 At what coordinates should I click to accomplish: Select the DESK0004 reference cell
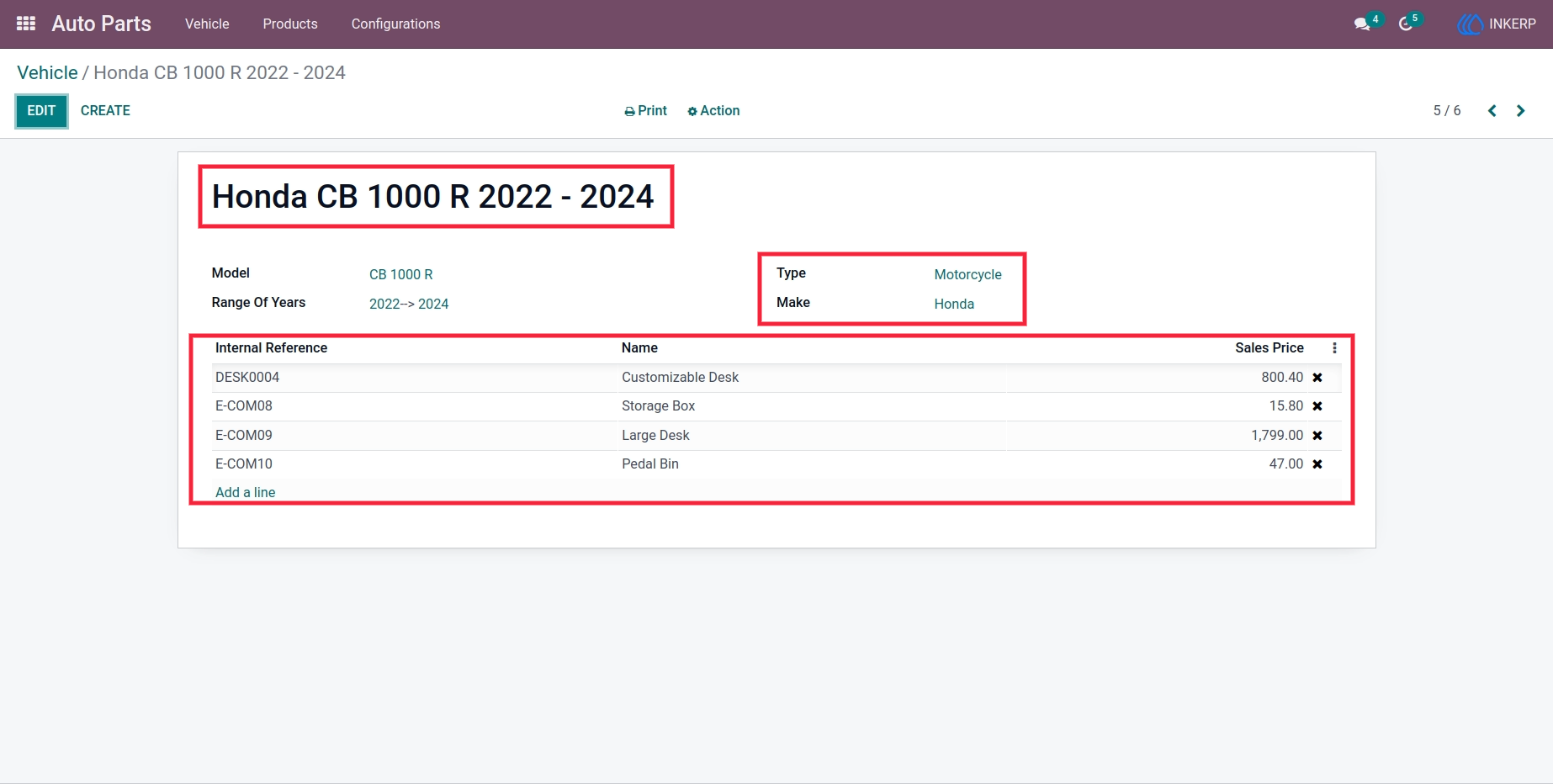(x=247, y=378)
